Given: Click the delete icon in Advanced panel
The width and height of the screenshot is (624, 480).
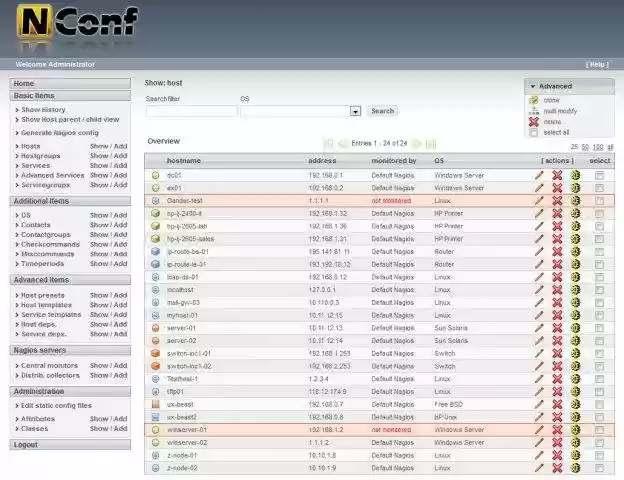Looking at the screenshot, I should coord(534,122).
